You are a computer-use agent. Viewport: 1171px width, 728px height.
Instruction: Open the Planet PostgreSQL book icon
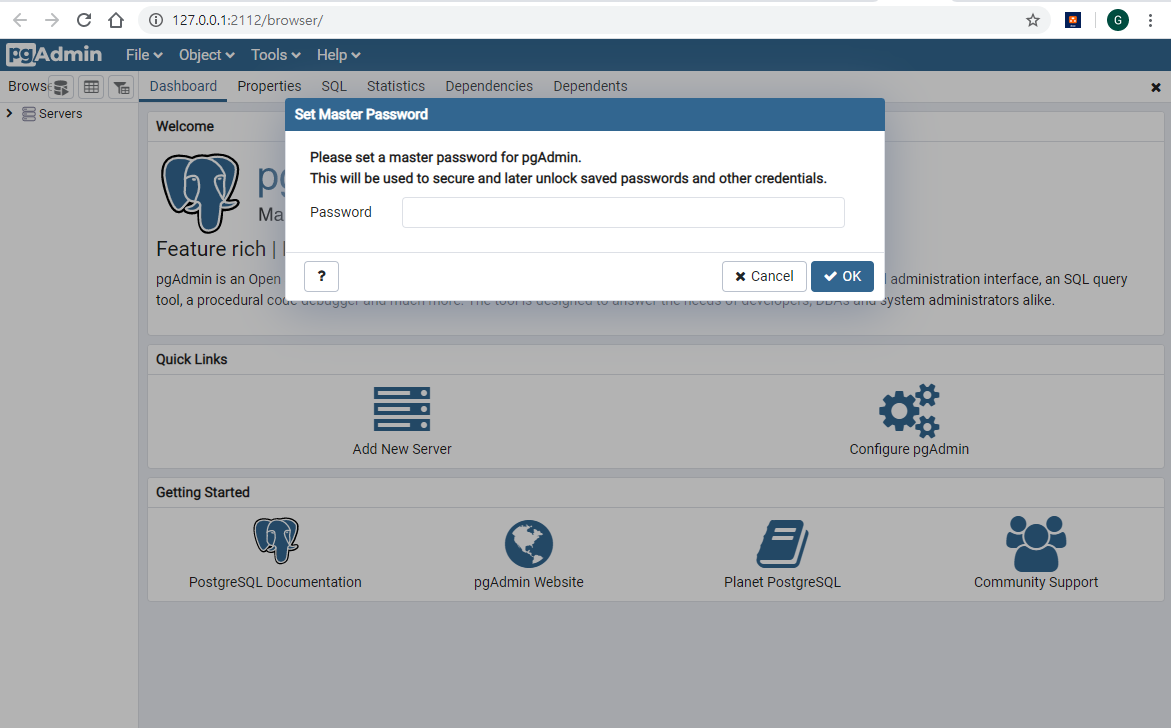782,544
